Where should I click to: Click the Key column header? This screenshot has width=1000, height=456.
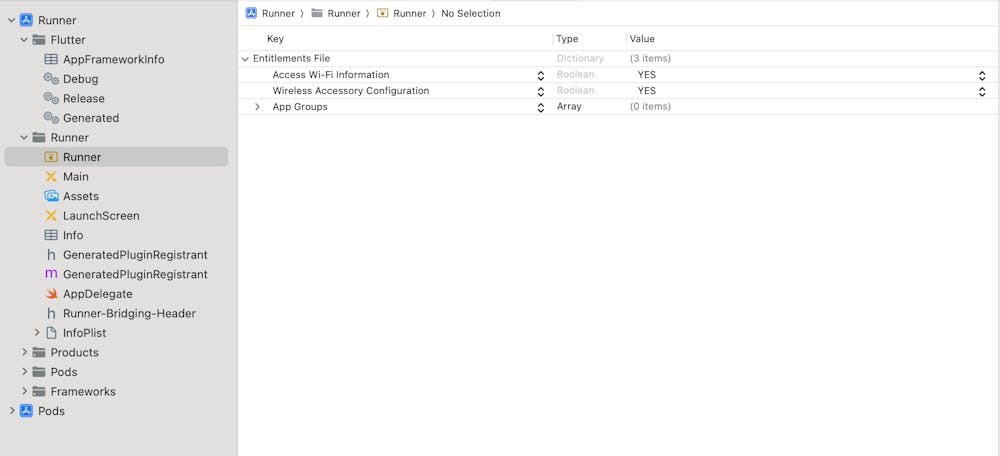click(x=275, y=39)
